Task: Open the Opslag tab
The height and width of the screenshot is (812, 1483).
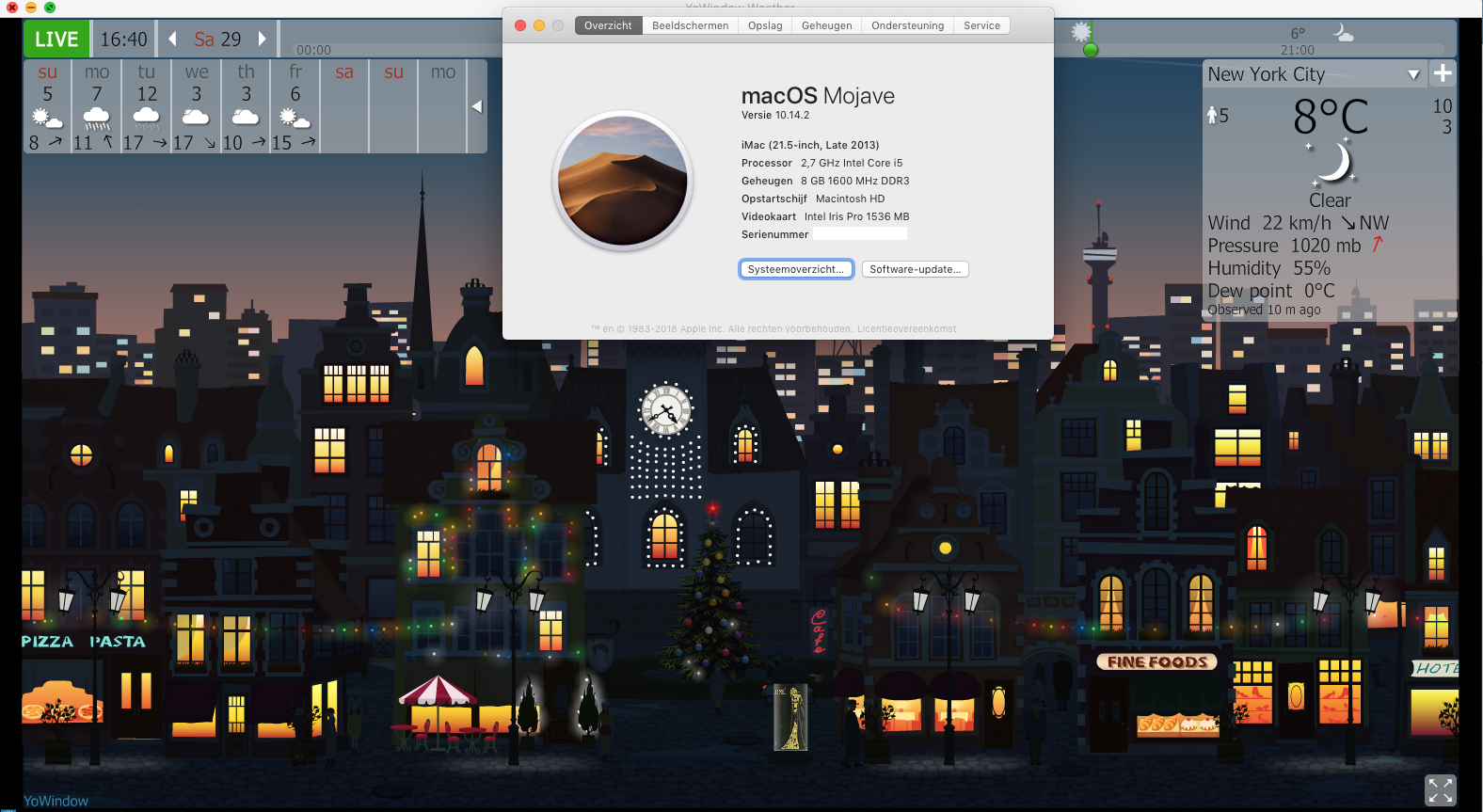Action: click(x=765, y=25)
